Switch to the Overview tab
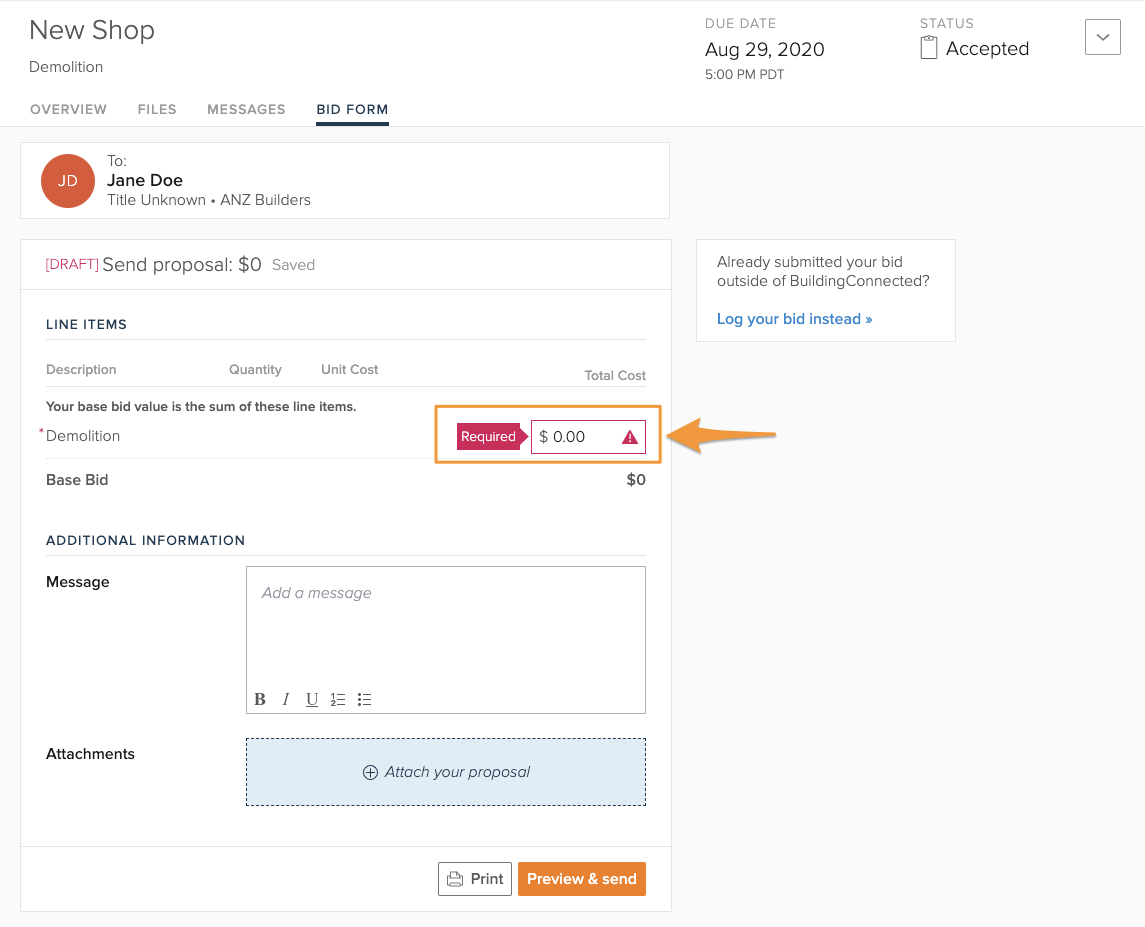1145x927 pixels. [68, 109]
